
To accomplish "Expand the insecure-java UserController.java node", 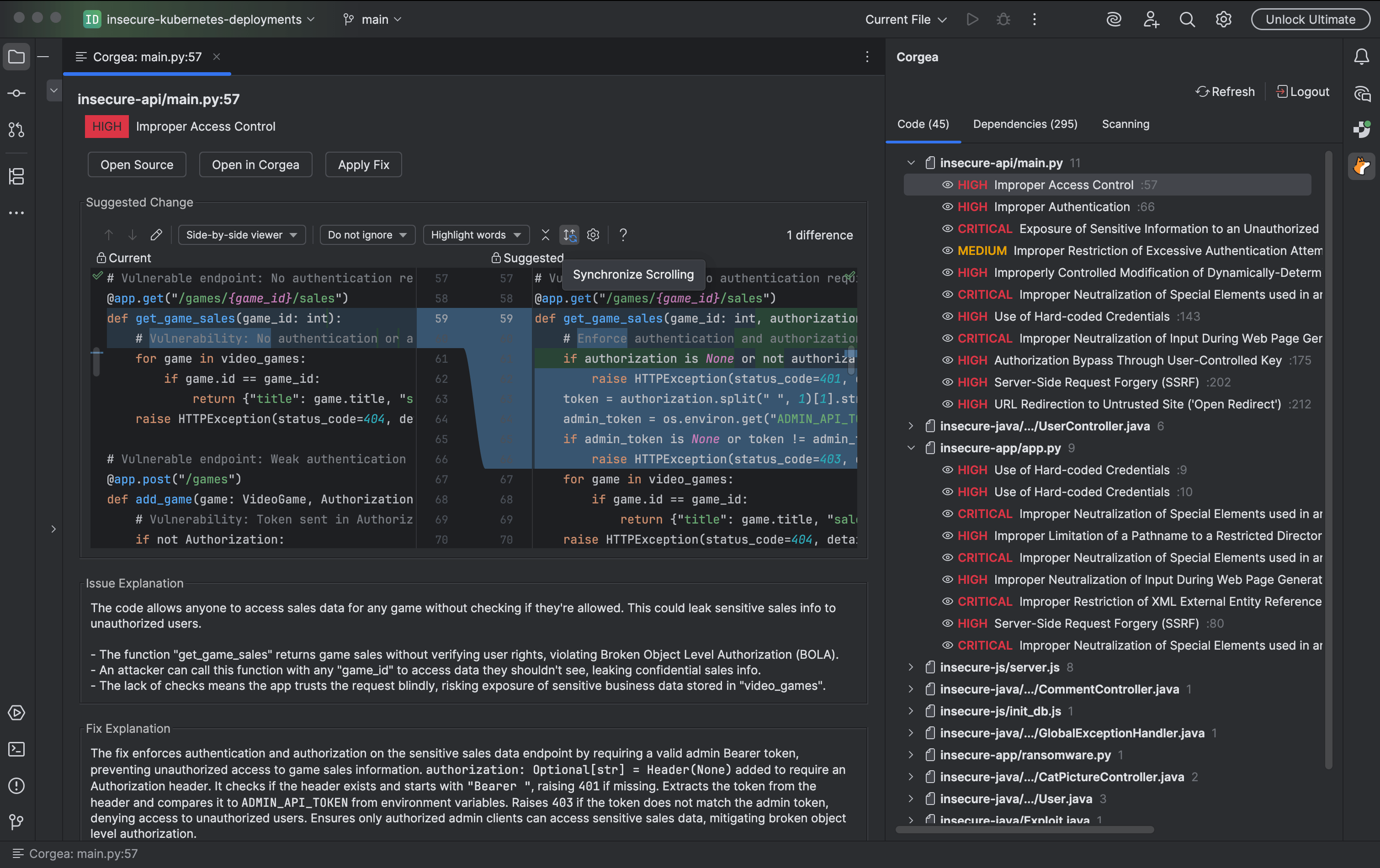I will [x=911, y=426].
